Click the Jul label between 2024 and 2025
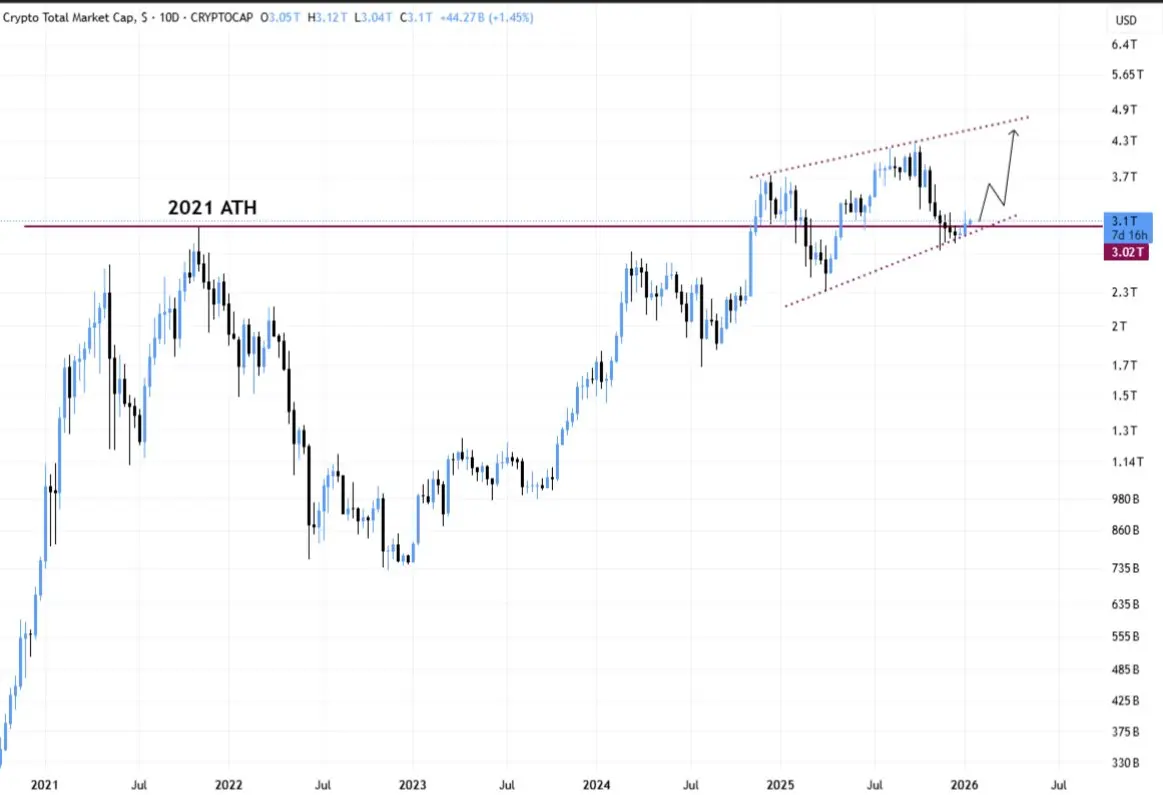Viewport: 1163px width, 795px height. coord(691,785)
